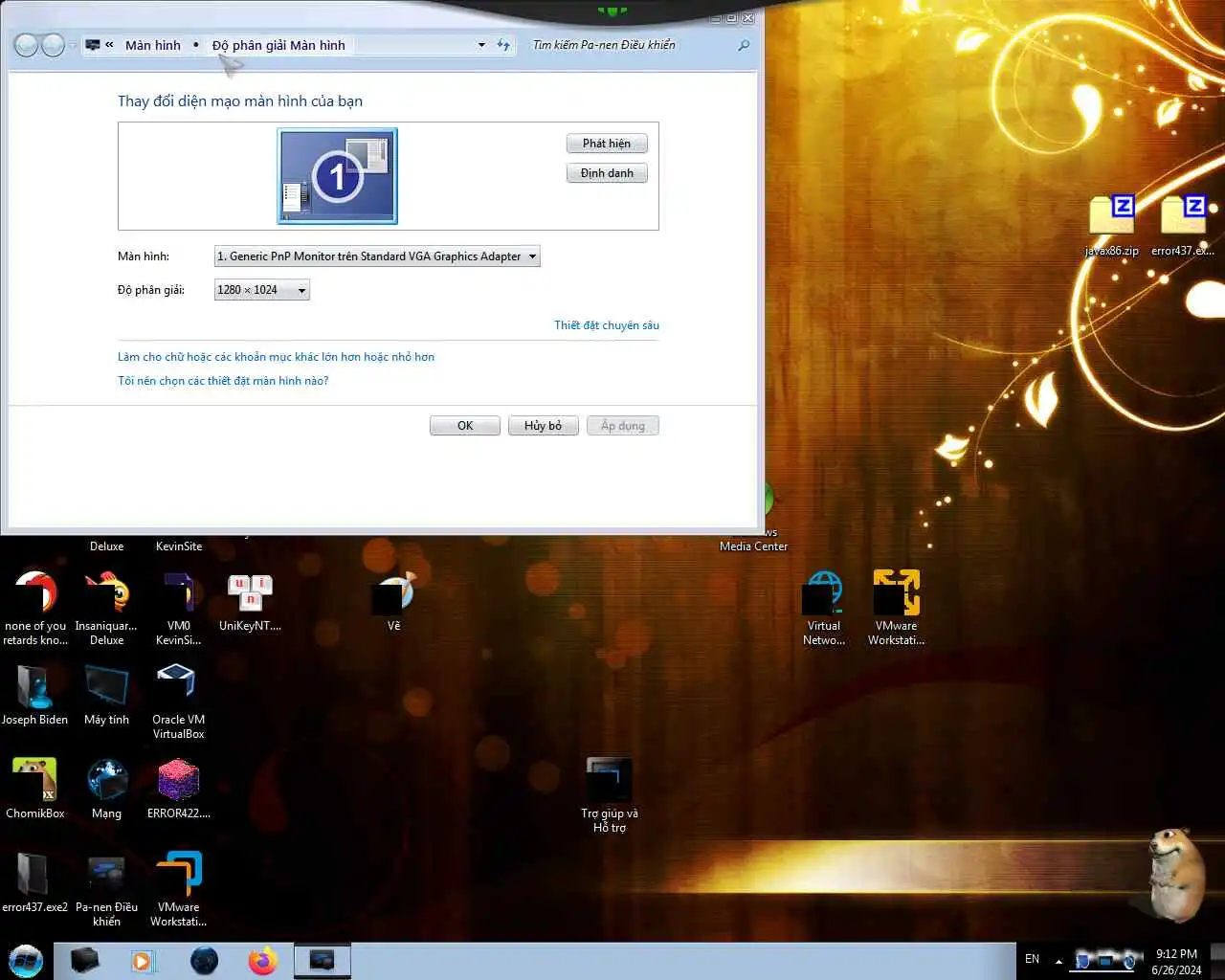
Task: Open the media player taskbar icon
Action: pos(143,961)
